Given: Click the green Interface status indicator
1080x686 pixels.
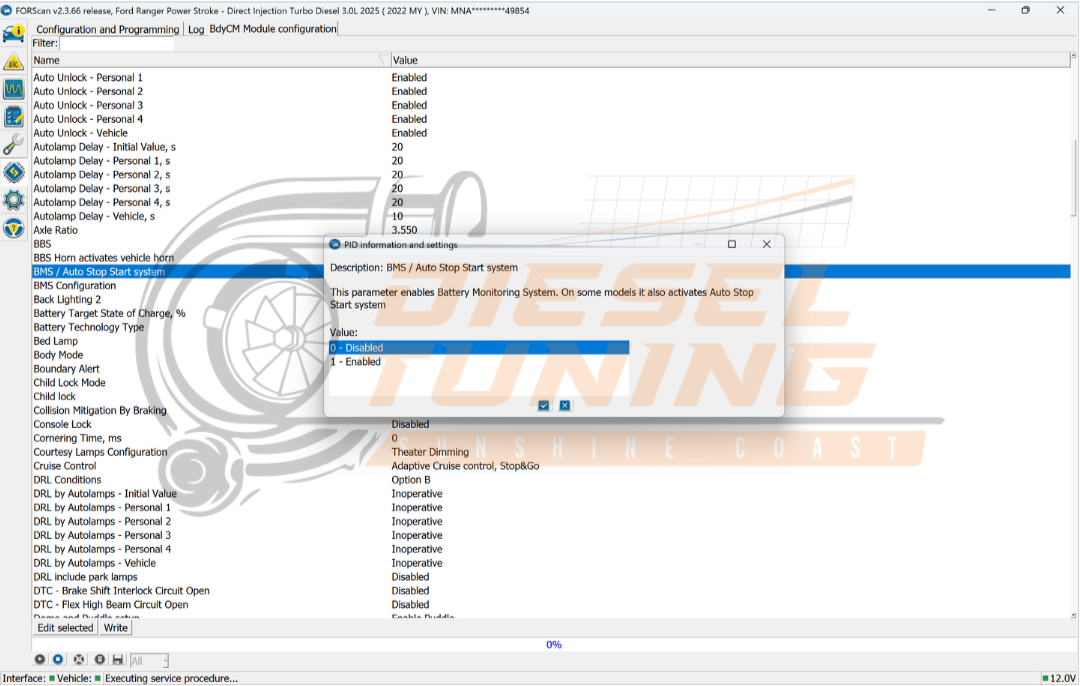Looking at the screenshot, I should pos(52,678).
